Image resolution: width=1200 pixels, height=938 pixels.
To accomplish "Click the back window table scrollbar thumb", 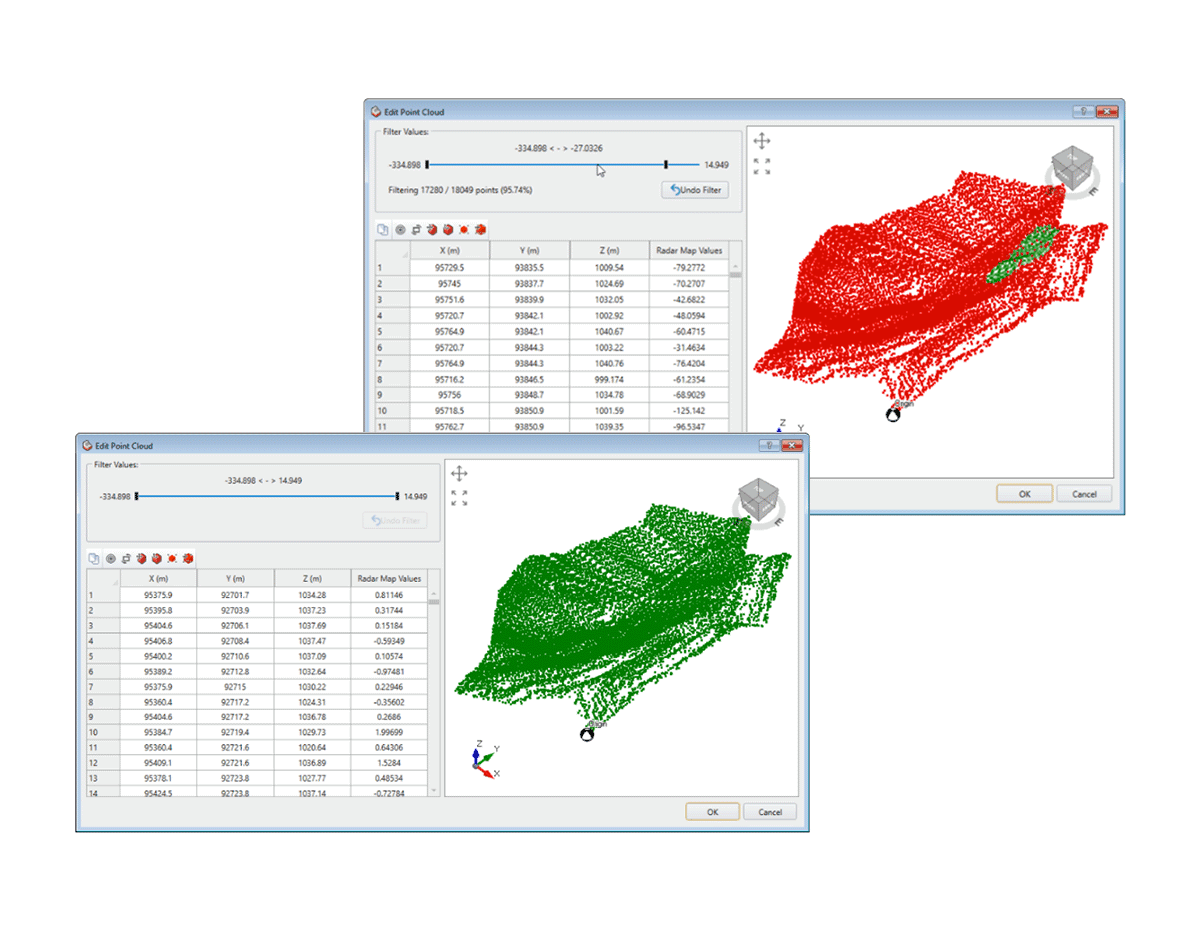I will (x=736, y=273).
